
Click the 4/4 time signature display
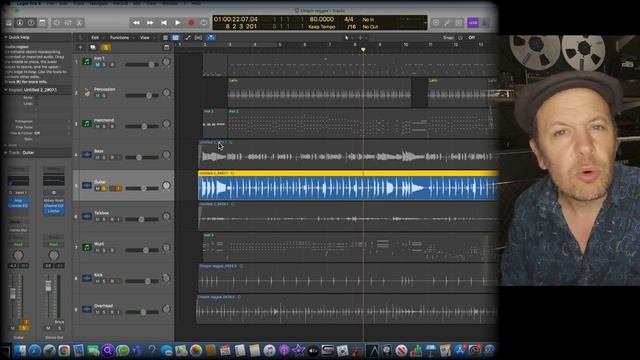pyautogui.click(x=349, y=19)
